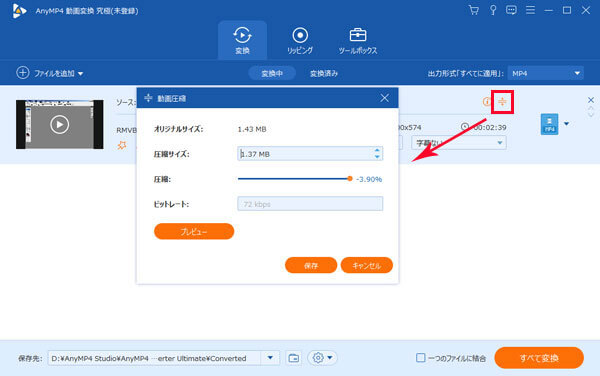The image size is (600, 376).
Task: Open the 字幕なし subtitle dropdown
Action: [459, 143]
